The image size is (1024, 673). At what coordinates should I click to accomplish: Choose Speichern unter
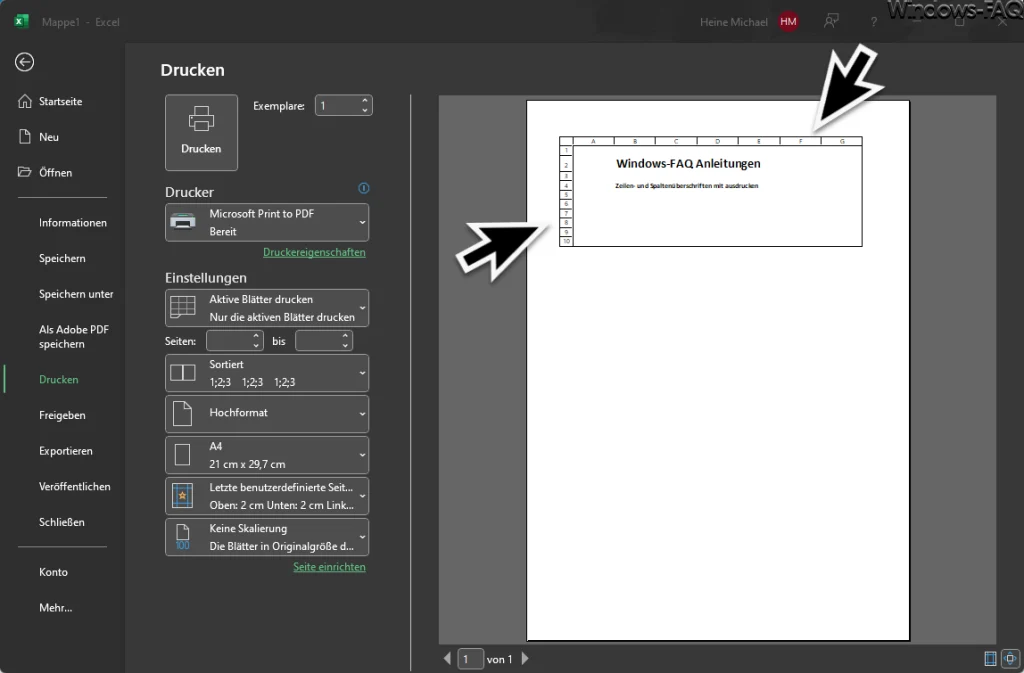76,294
